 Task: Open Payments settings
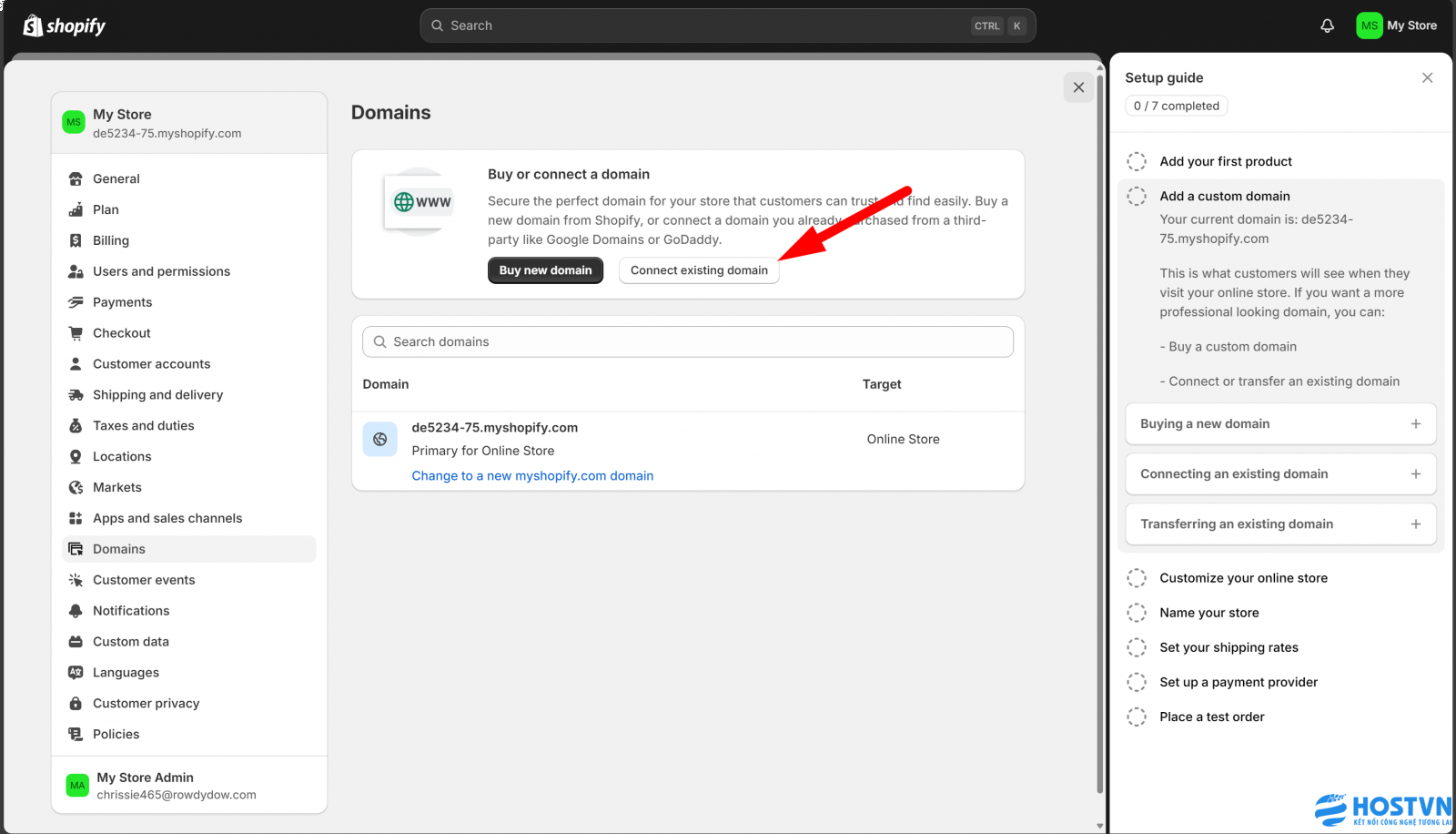click(x=189, y=302)
